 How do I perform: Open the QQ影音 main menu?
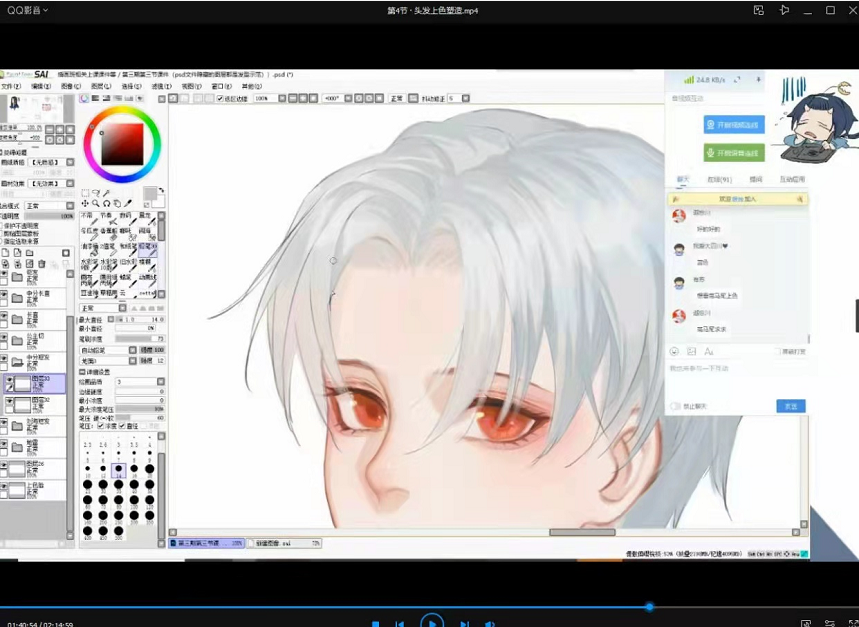(27, 10)
